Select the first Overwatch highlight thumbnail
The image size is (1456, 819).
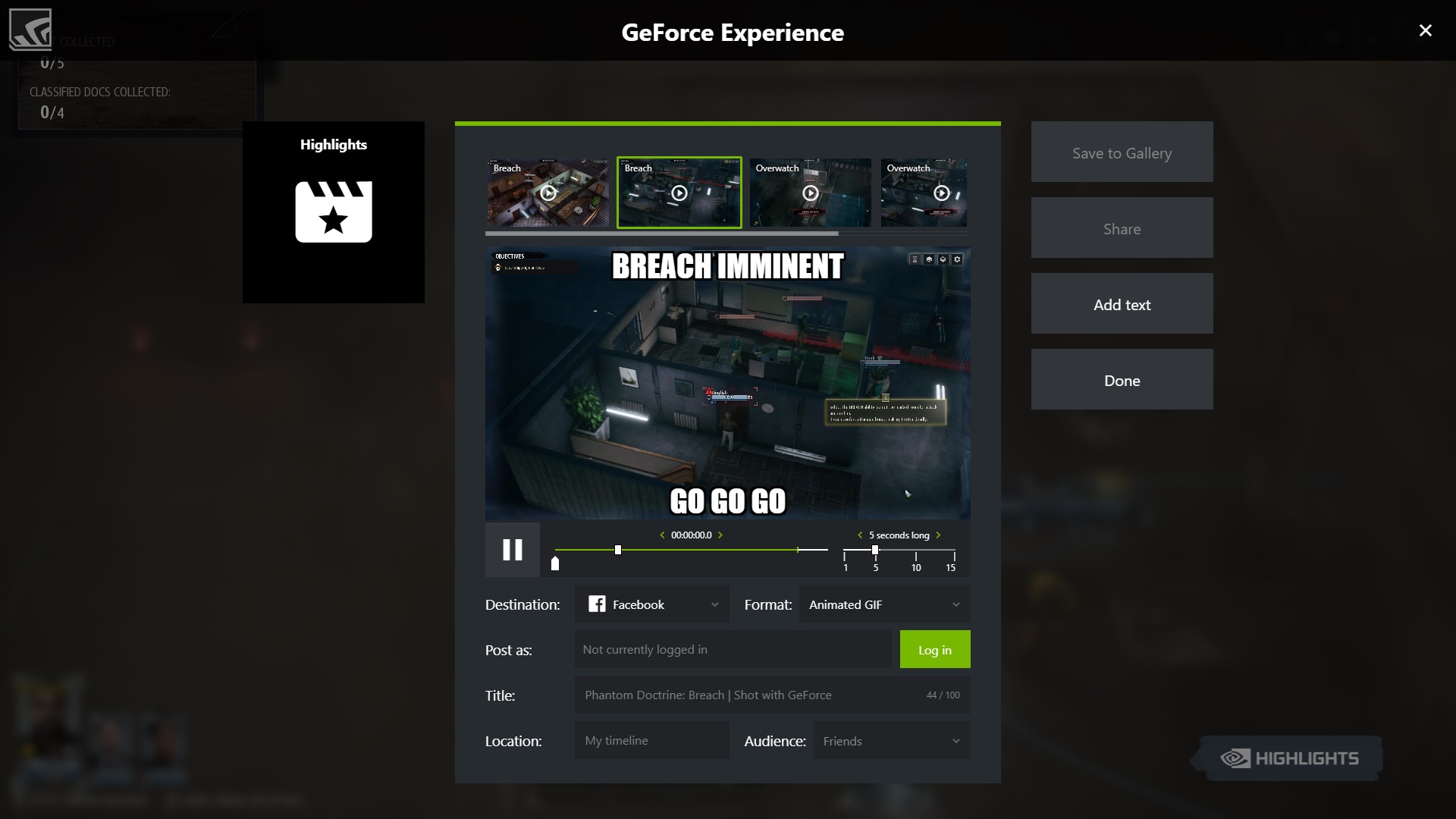coord(811,193)
